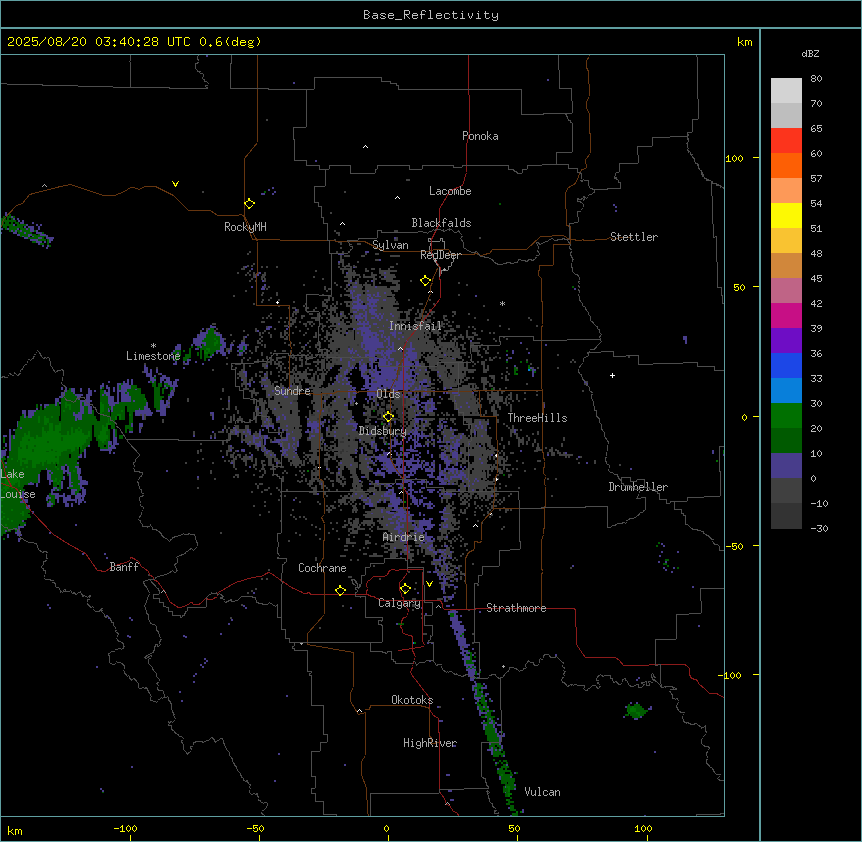The width and height of the screenshot is (862, 842).
Task: Select the Didsbury label
Action: 383,431
